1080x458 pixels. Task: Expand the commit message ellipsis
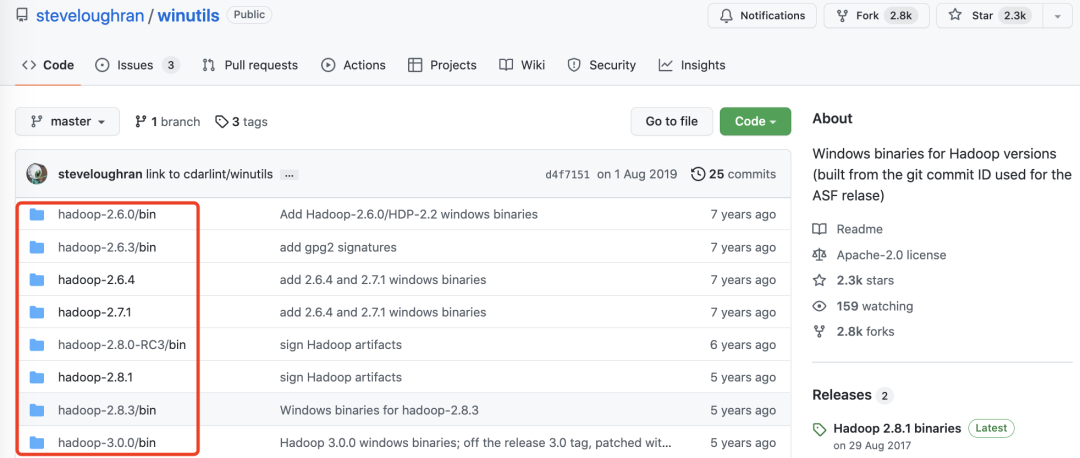click(289, 174)
